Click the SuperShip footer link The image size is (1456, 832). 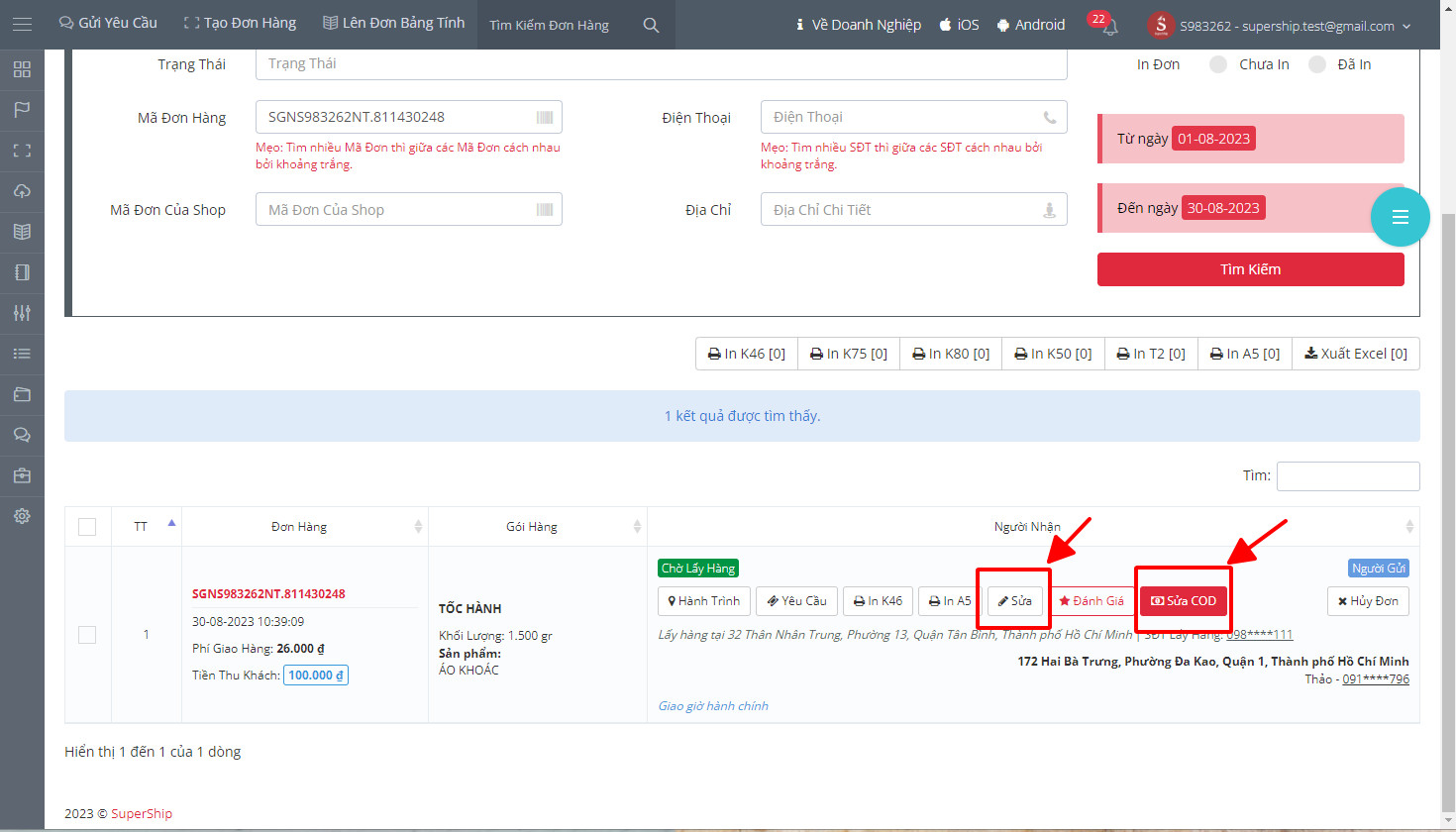(142, 814)
